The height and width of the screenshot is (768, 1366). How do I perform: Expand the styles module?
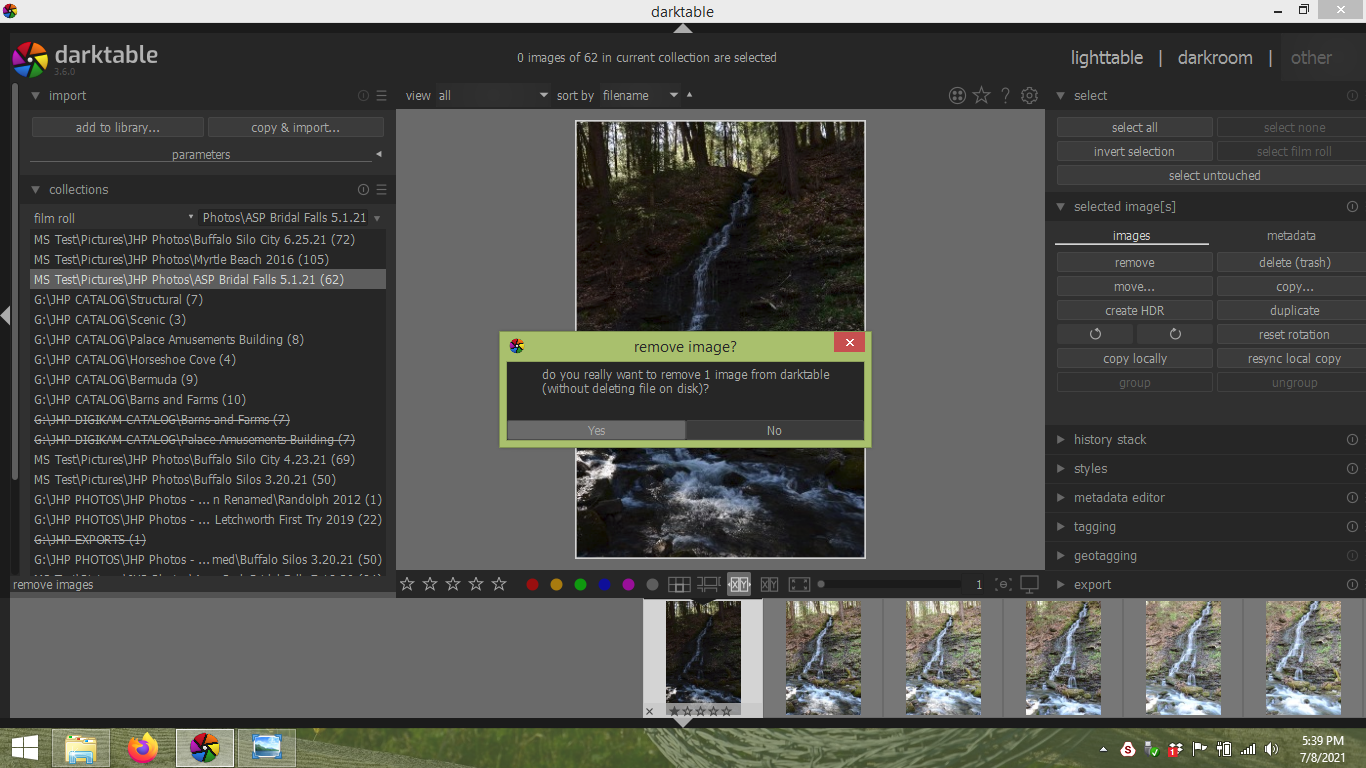pyautogui.click(x=1061, y=469)
